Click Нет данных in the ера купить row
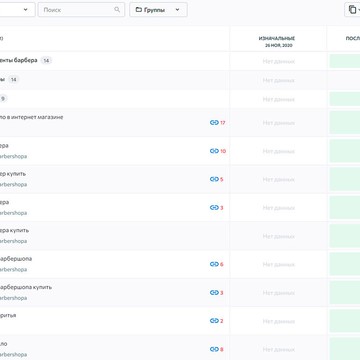 (x=279, y=236)
